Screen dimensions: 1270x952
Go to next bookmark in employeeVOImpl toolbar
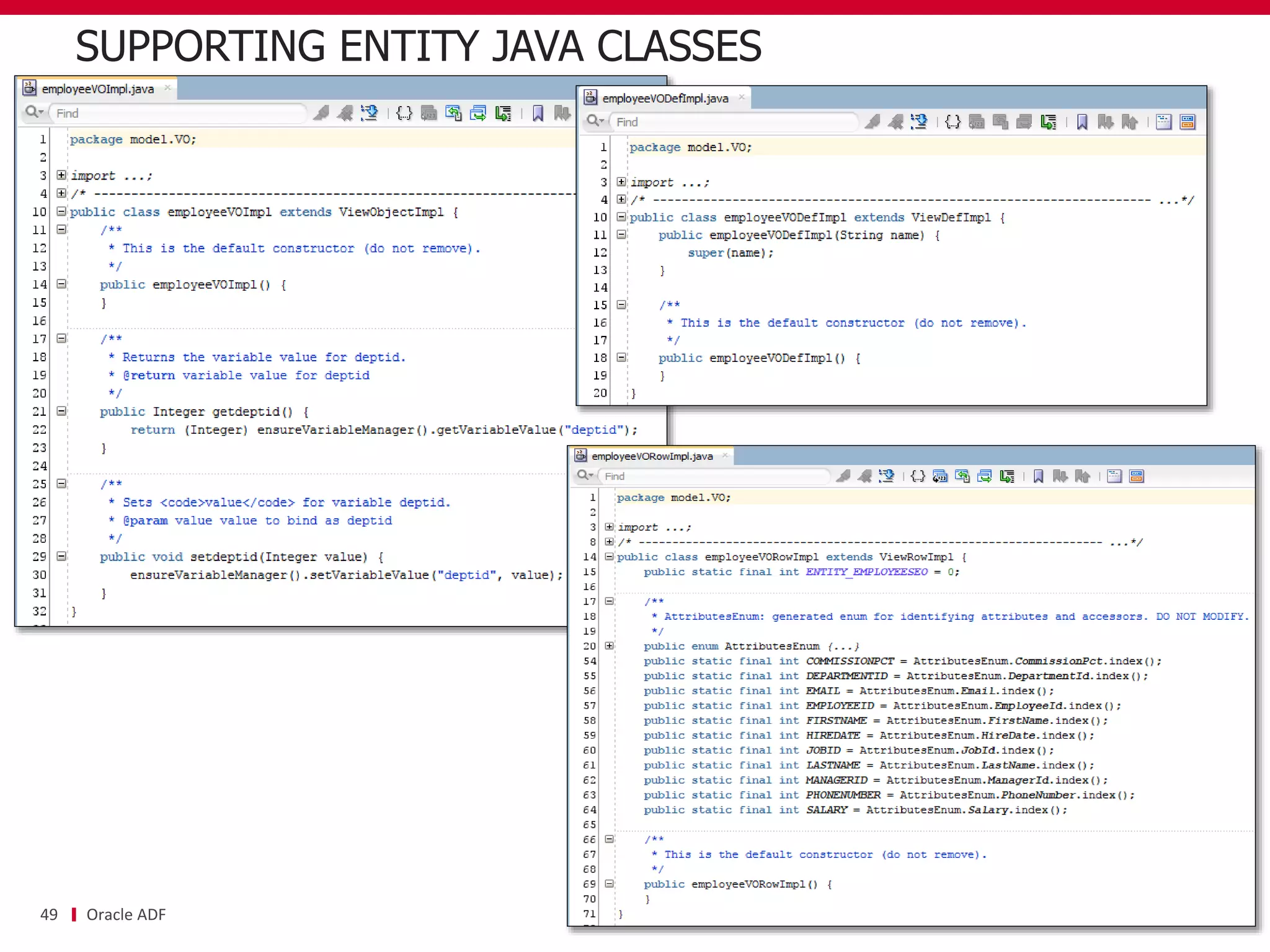[562, 113]
